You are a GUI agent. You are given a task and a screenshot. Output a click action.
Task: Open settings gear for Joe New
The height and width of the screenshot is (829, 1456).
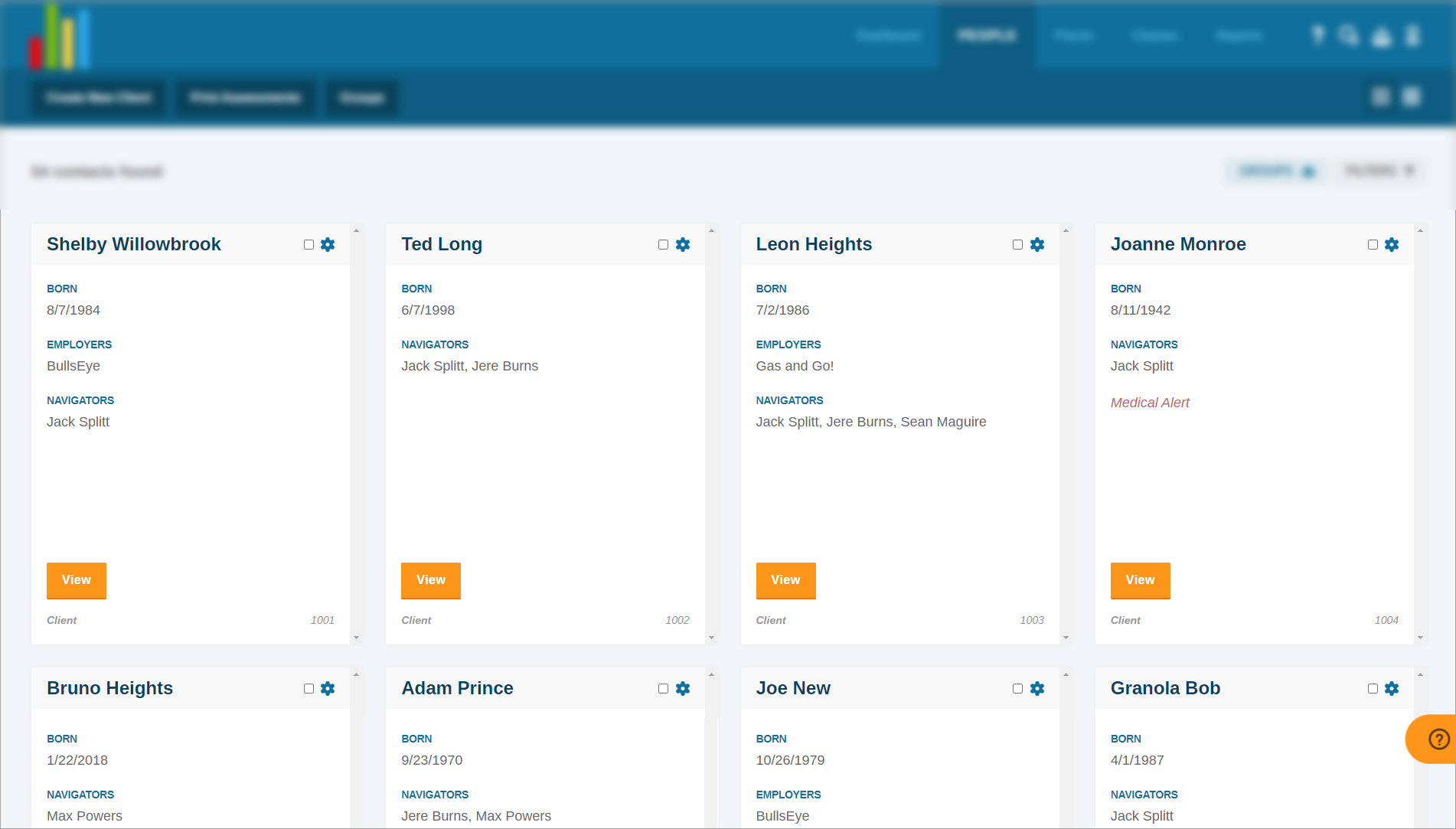pyautogui.click(x=1037, y=689)
